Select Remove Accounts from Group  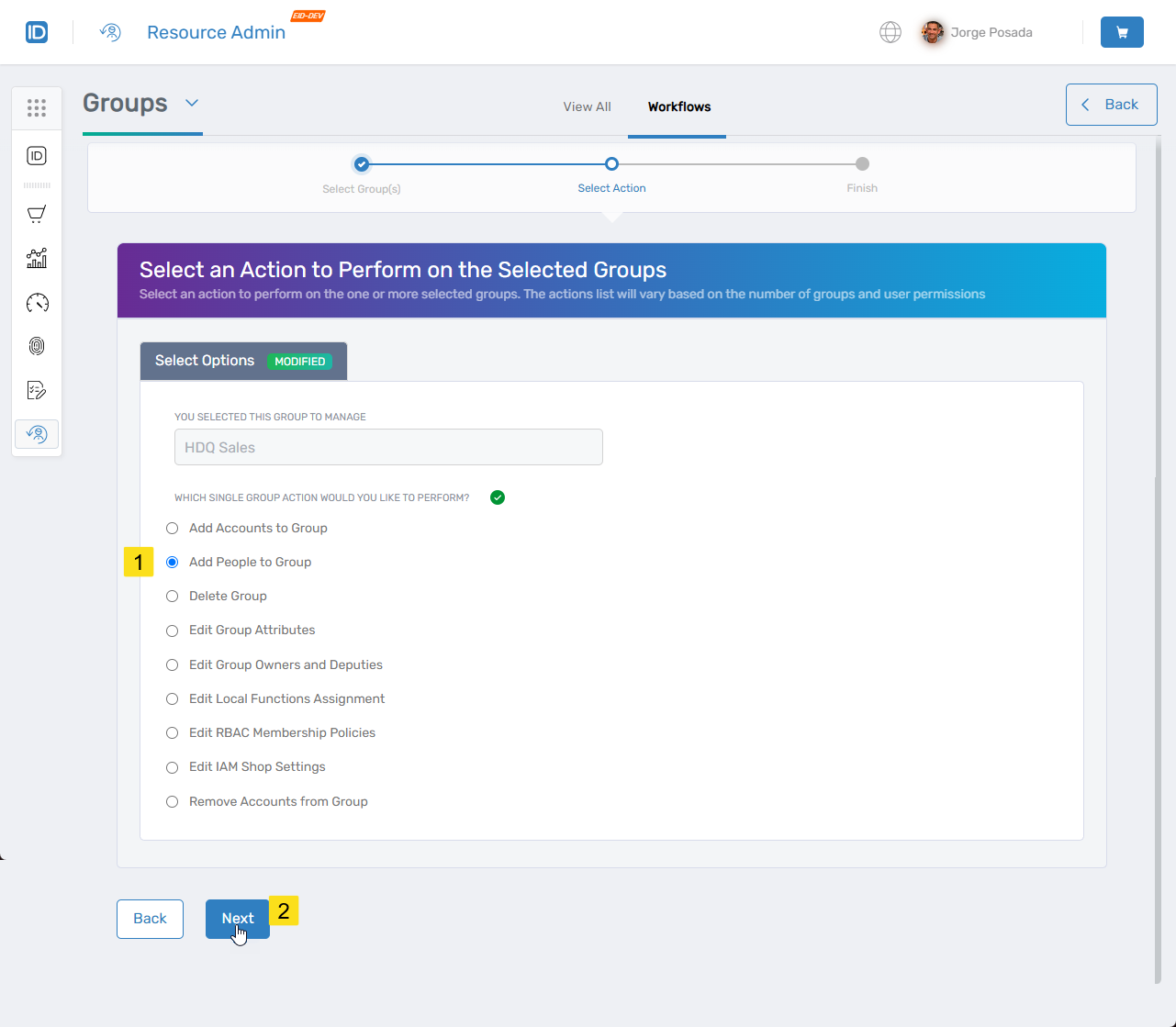[172, 801]
